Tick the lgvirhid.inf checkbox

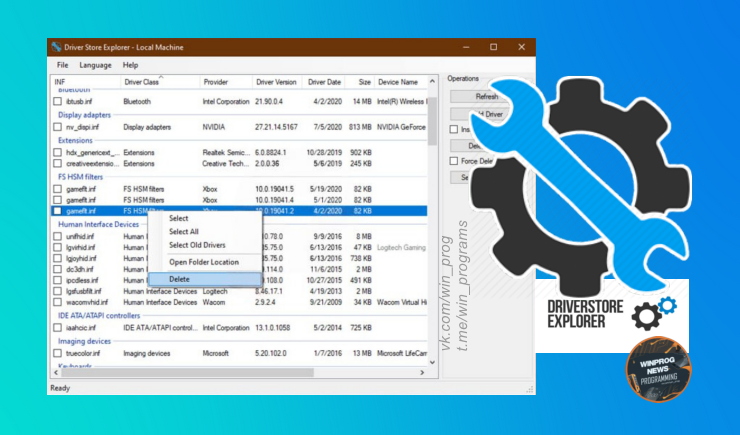point(58,247)
